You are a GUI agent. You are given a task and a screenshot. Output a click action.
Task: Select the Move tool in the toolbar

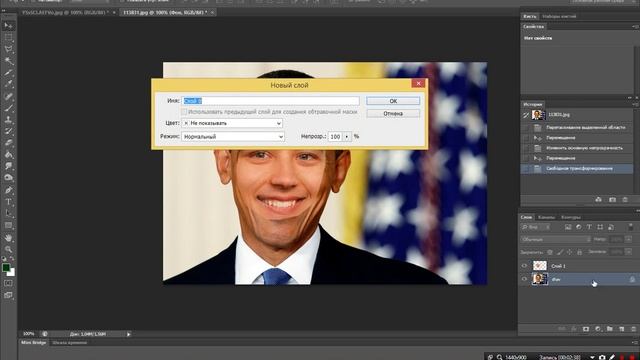point(8,26)
